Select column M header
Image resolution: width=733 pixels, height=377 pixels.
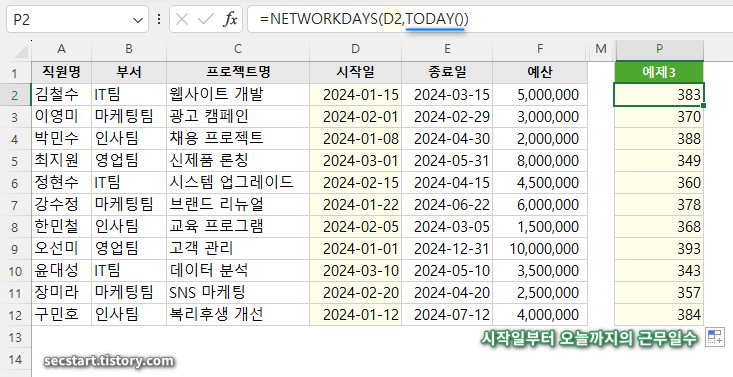coord(601,49)
